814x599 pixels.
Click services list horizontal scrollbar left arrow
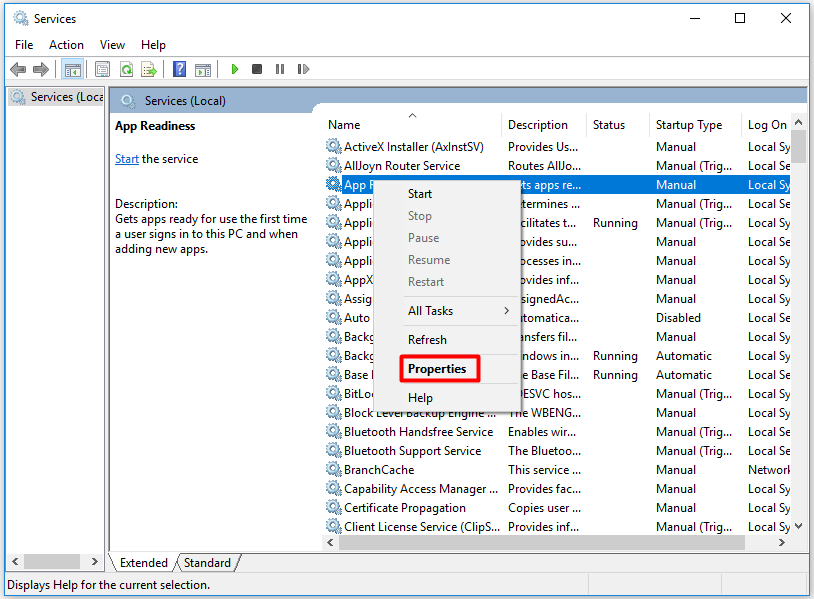pos(330,542)
